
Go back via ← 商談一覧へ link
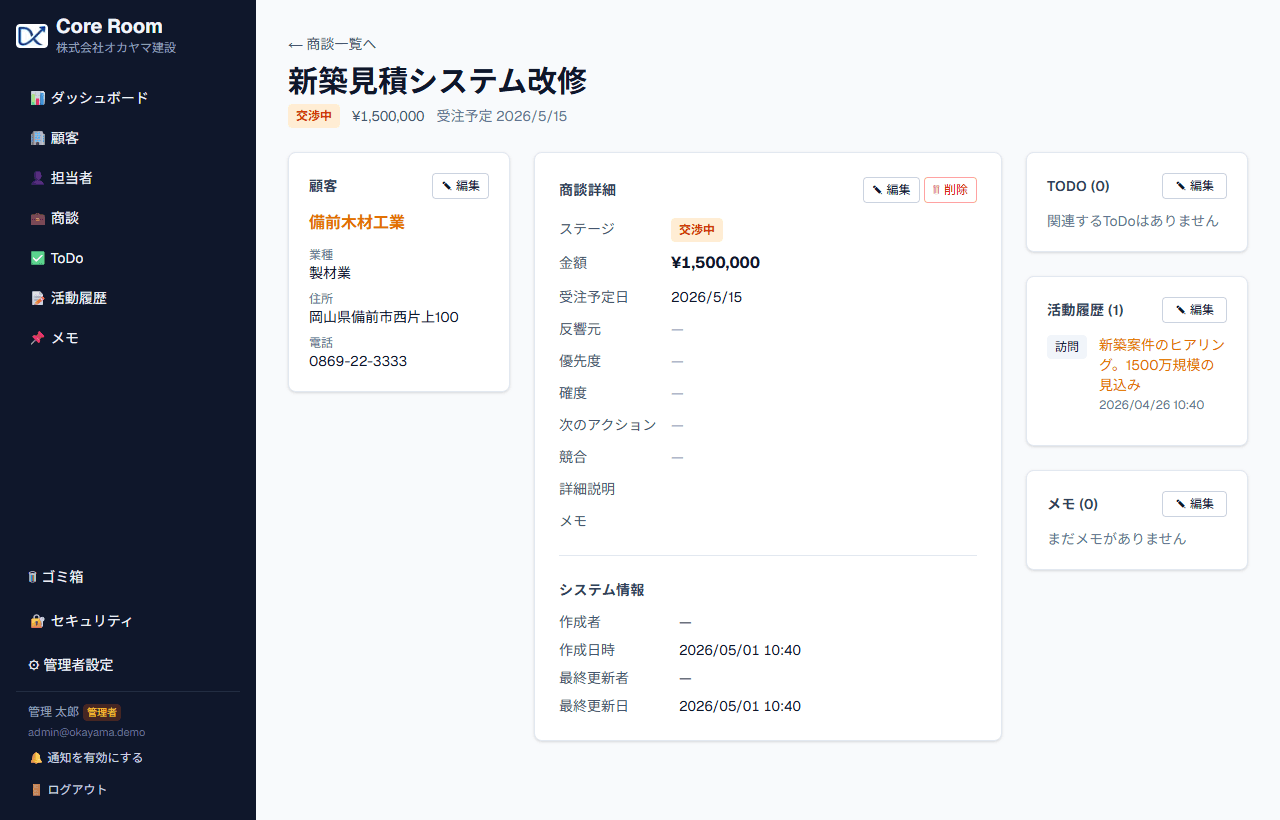click(x=332, y=44)
